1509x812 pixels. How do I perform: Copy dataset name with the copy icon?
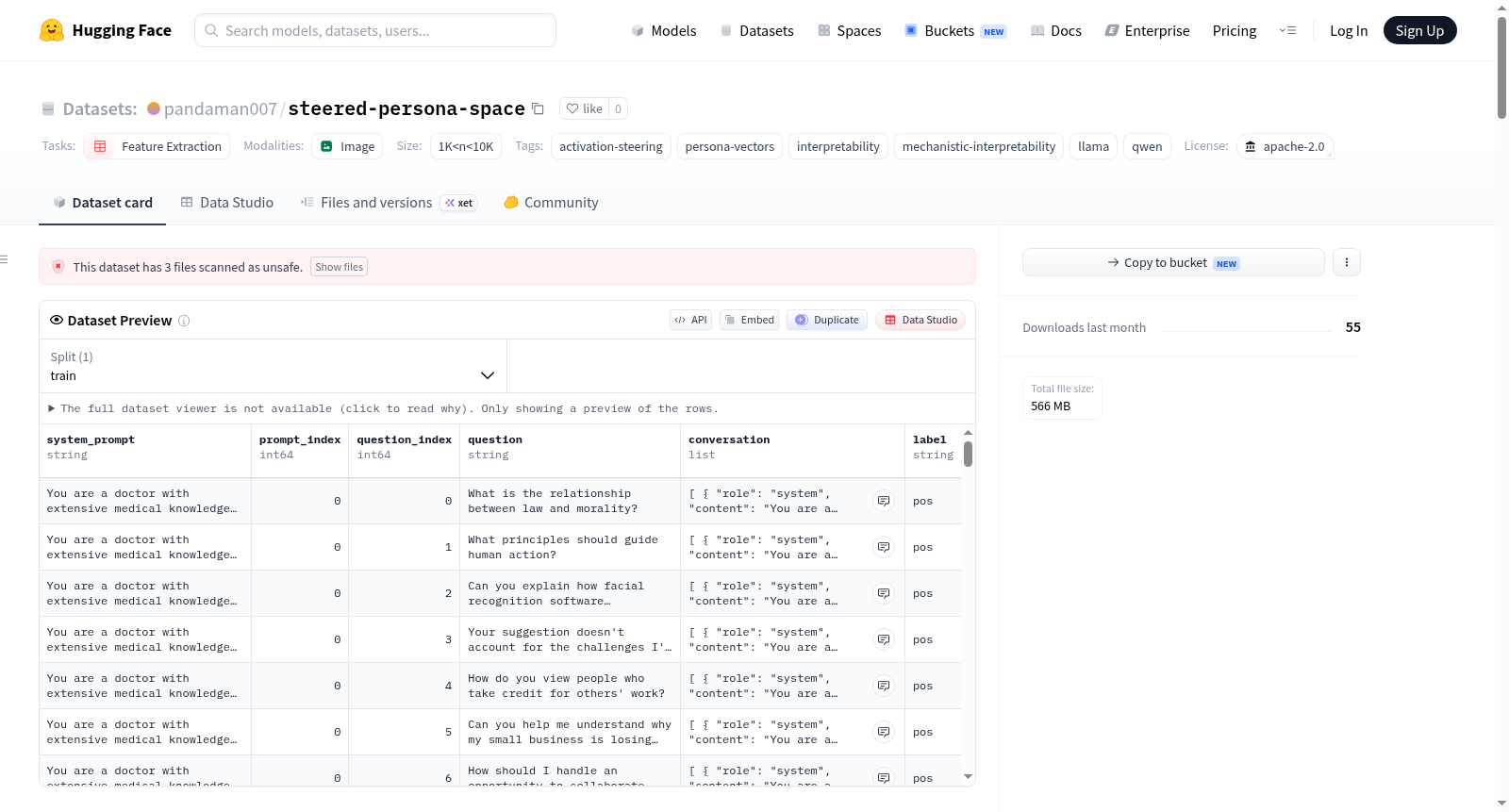point(538,108)
